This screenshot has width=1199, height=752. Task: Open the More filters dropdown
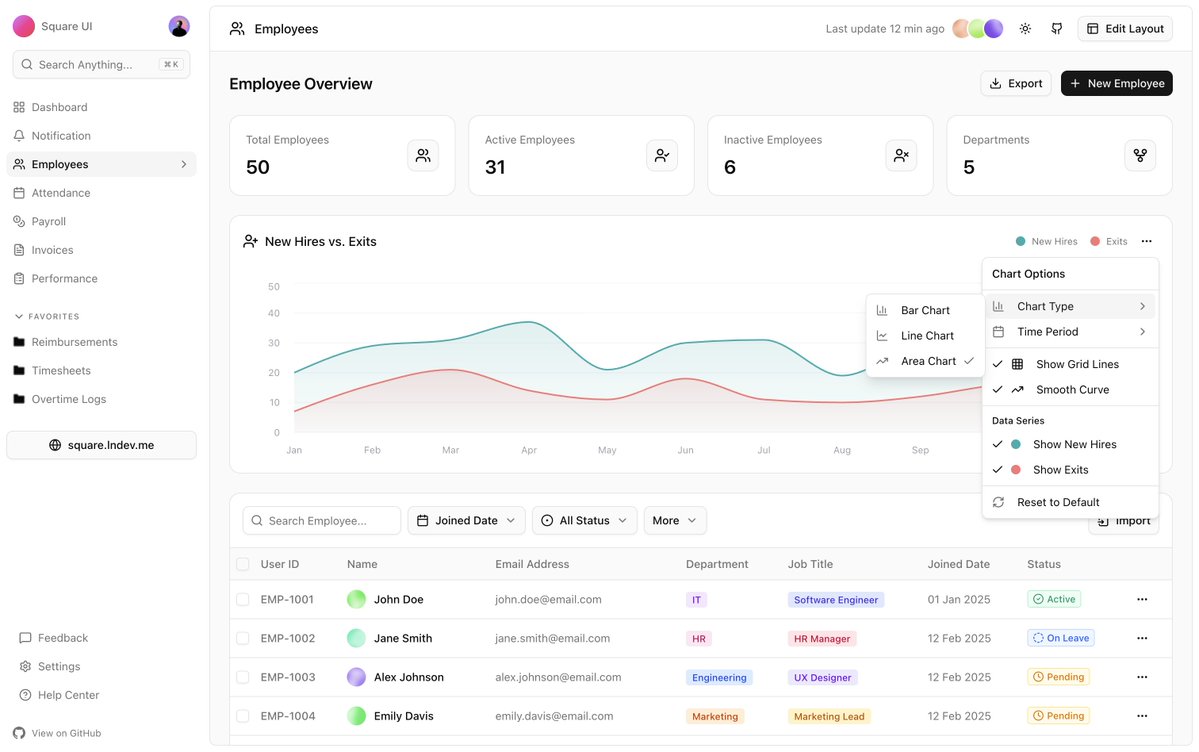[x=674, y=520]
